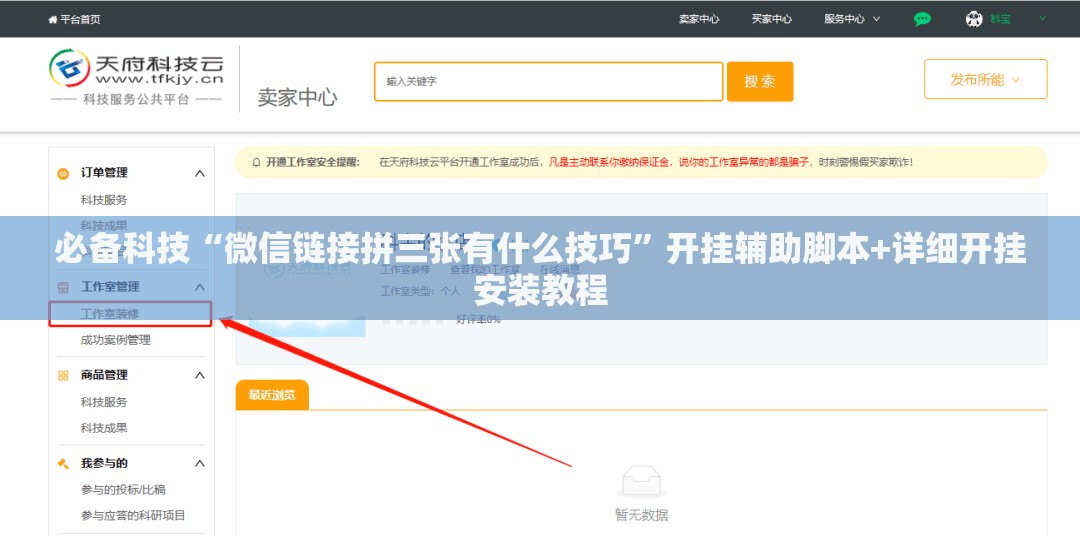This screenshot has height=537, width=1080.
Task: Open the 发布所能 dropdown button
Action: [985, 79]
